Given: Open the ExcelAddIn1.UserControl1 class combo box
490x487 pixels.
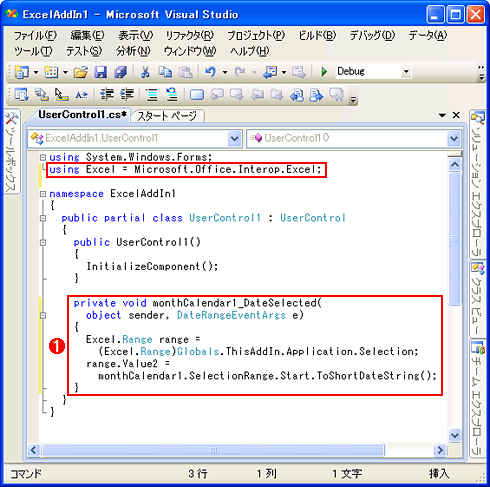Looking at the screenshot, I should coord(135,138).
